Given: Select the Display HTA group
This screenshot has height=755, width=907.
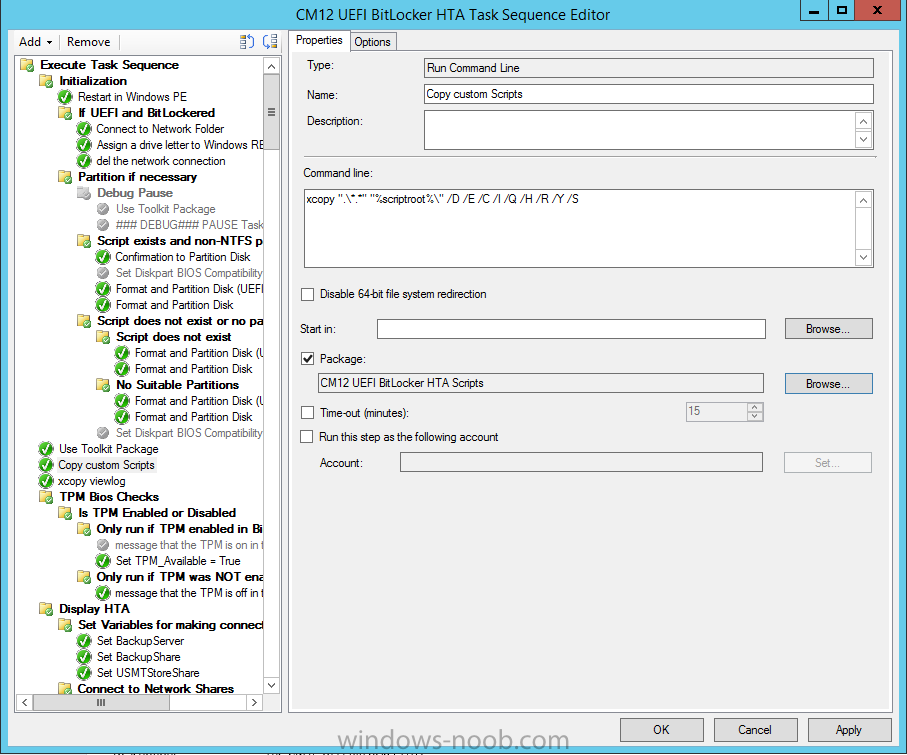Looking at the screenshot, I should click(94, 609).
